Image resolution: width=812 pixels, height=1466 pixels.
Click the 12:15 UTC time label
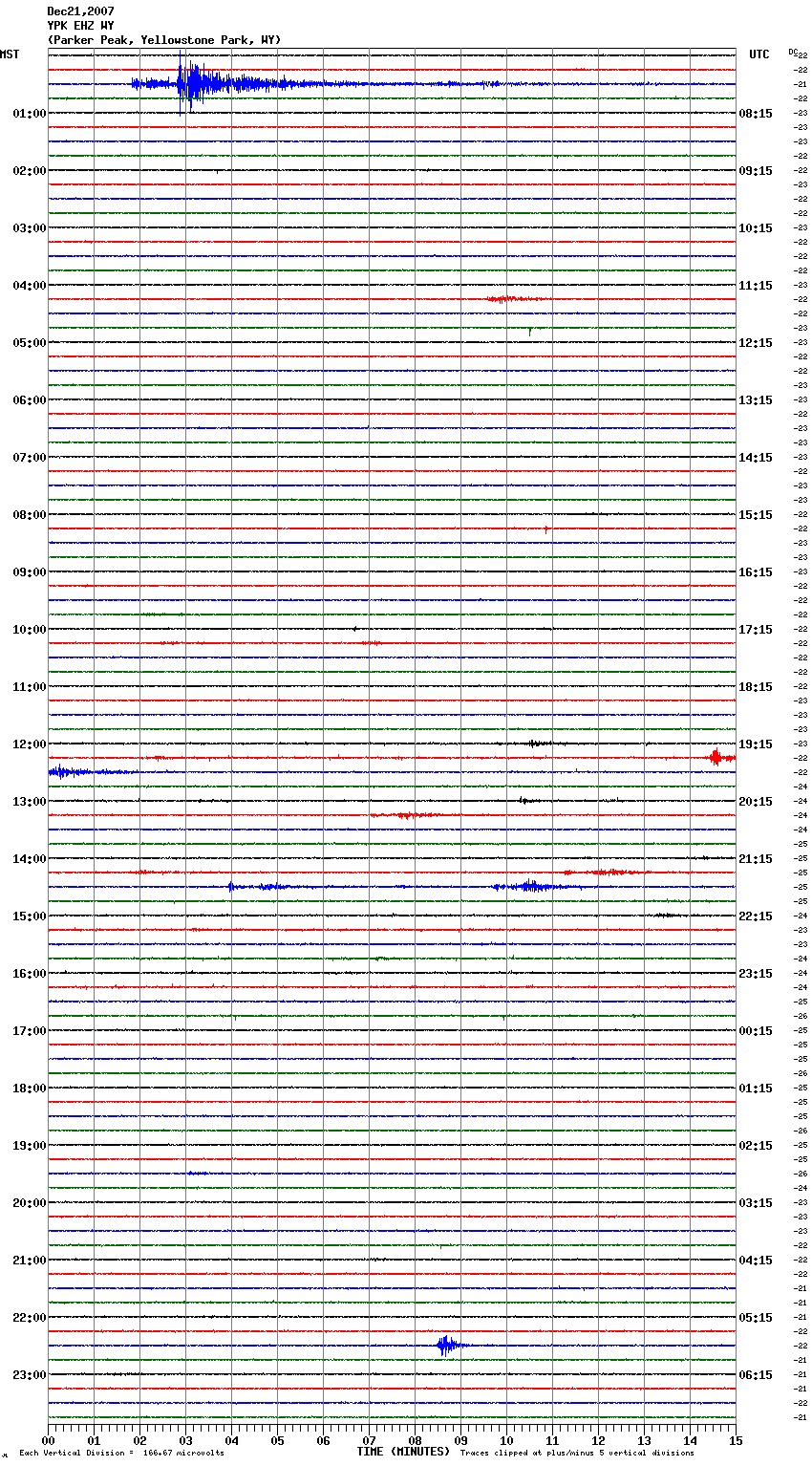coord(756,343)
